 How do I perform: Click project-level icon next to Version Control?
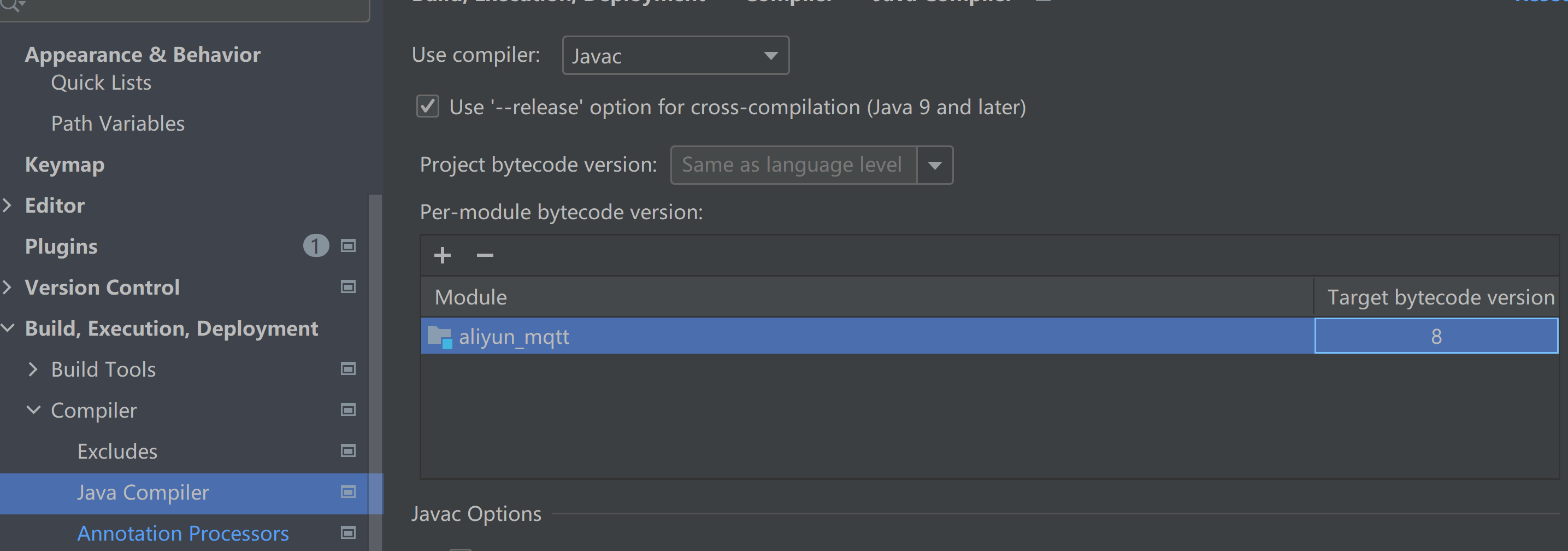coord(348,287)
